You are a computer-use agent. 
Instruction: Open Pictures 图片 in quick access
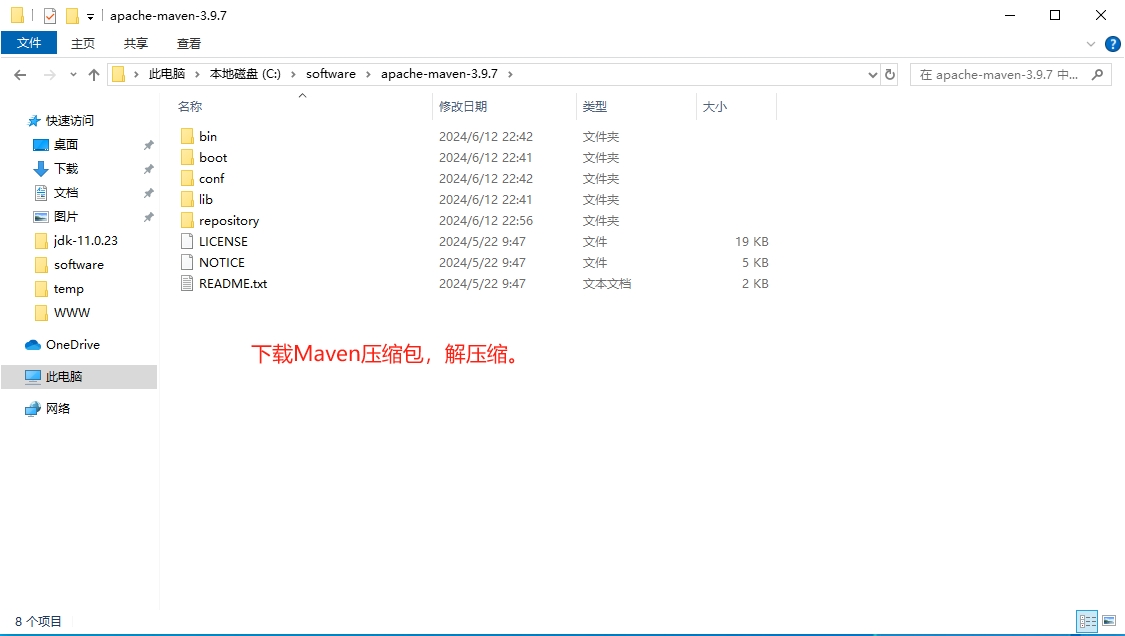tap(66, 217)
